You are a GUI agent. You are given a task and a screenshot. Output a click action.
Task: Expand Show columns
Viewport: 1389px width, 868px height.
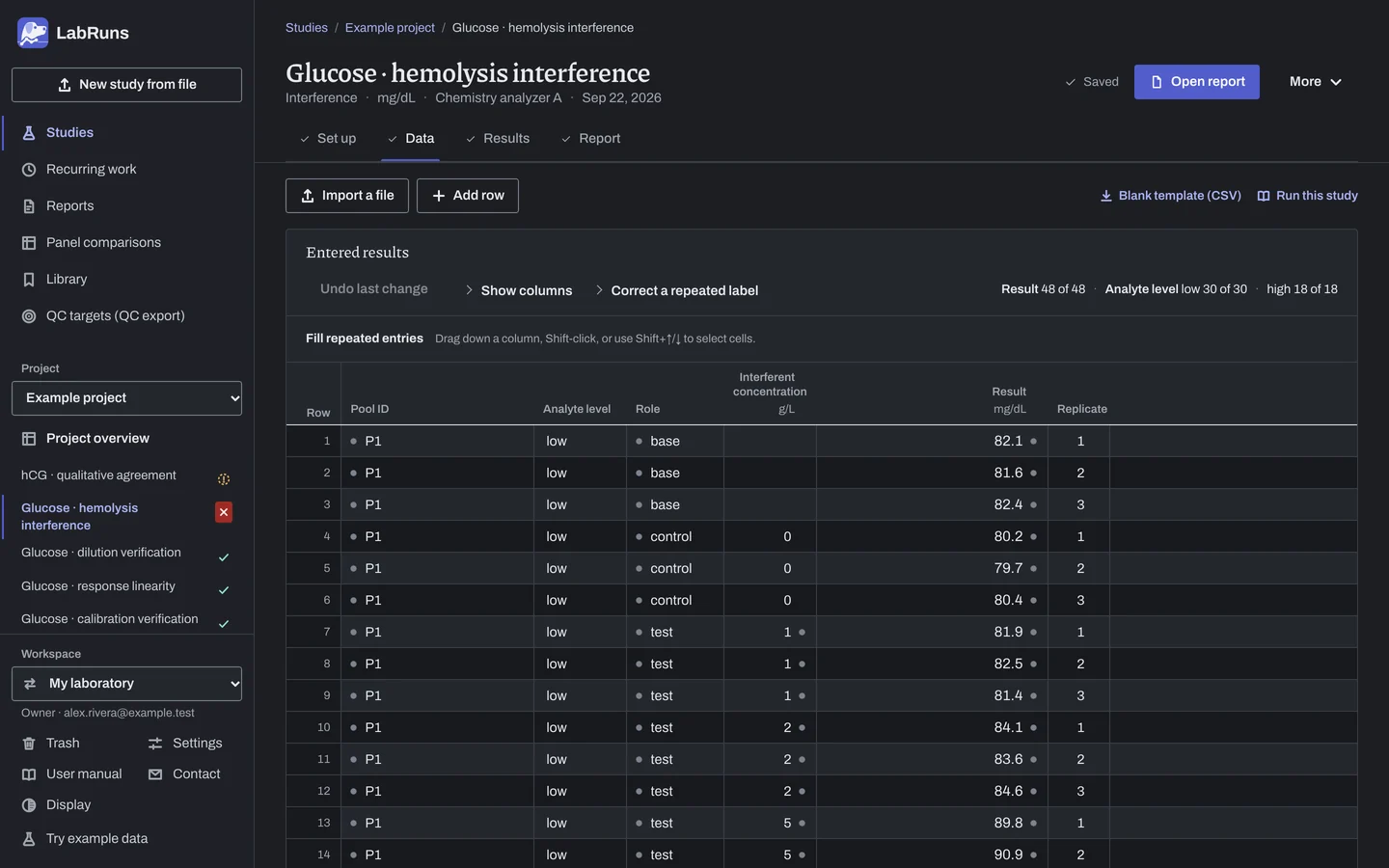click(x=519, y=290)
